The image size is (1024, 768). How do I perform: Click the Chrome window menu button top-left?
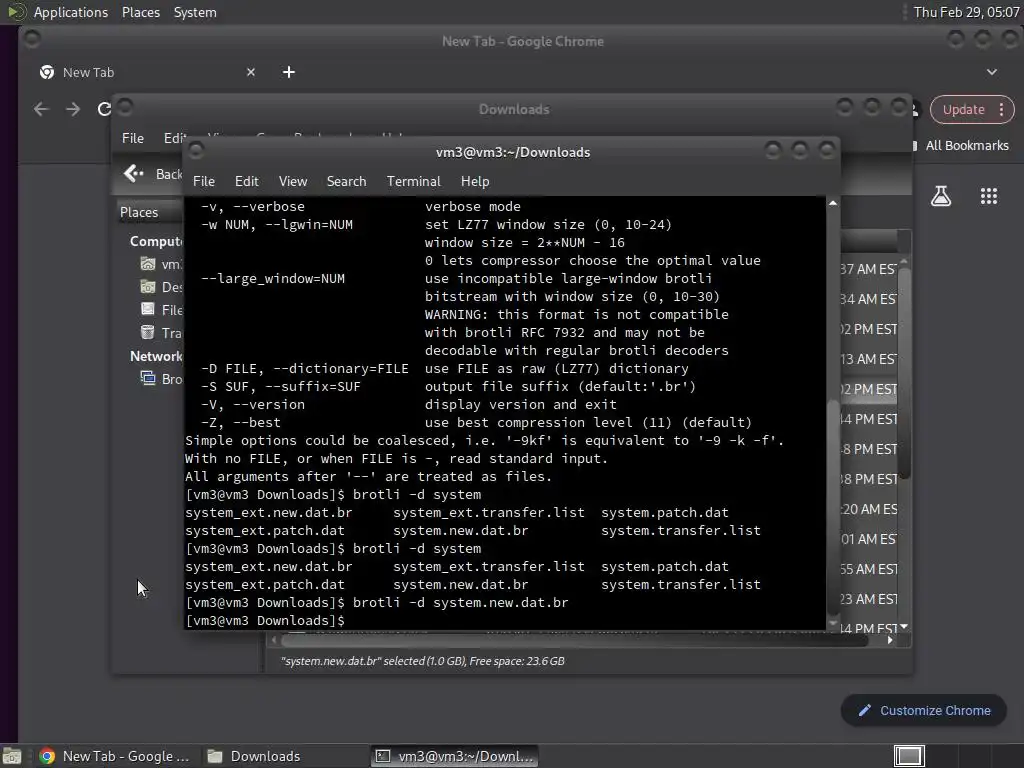click(x=31, y=40)
